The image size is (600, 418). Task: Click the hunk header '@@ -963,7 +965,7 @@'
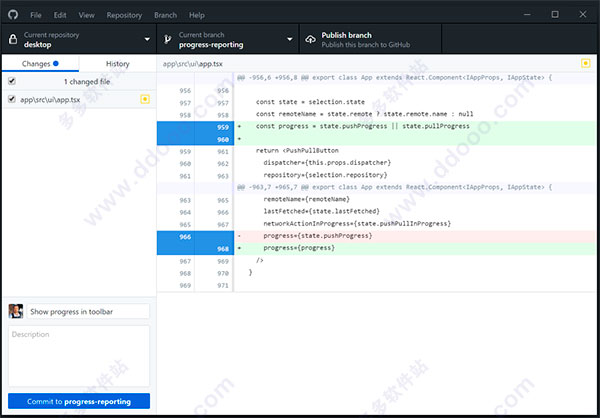[394, 187]
